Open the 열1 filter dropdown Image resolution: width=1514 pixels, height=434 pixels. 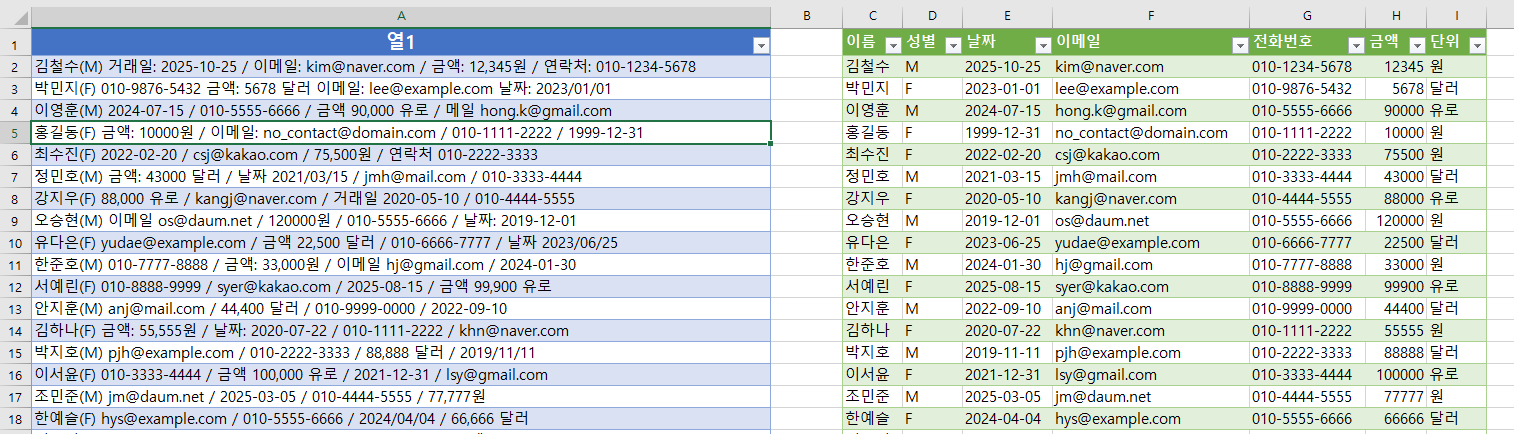(x=760, y=45)
